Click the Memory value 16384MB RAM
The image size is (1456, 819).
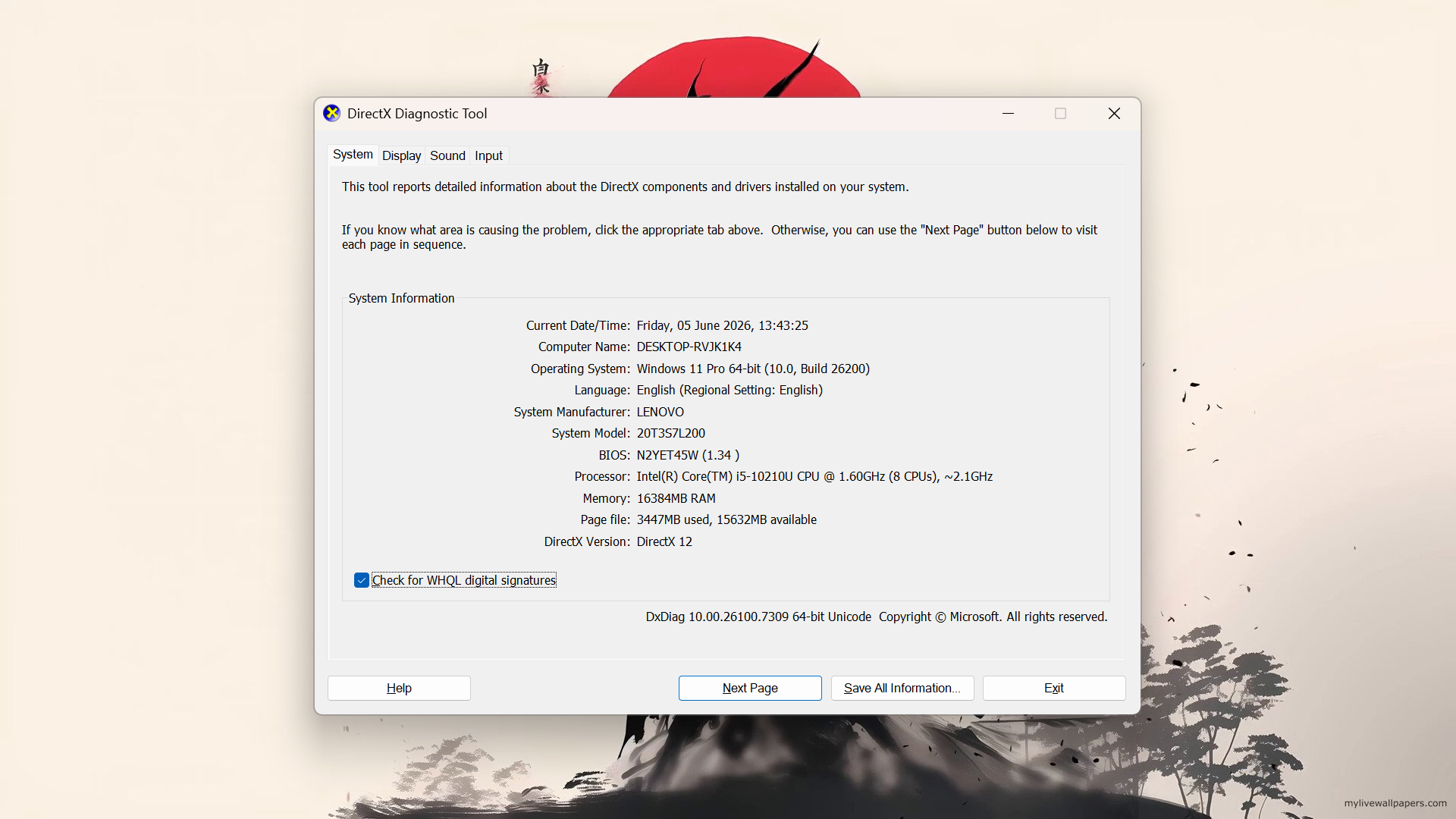pyautogui.click(x=676, y=498)
